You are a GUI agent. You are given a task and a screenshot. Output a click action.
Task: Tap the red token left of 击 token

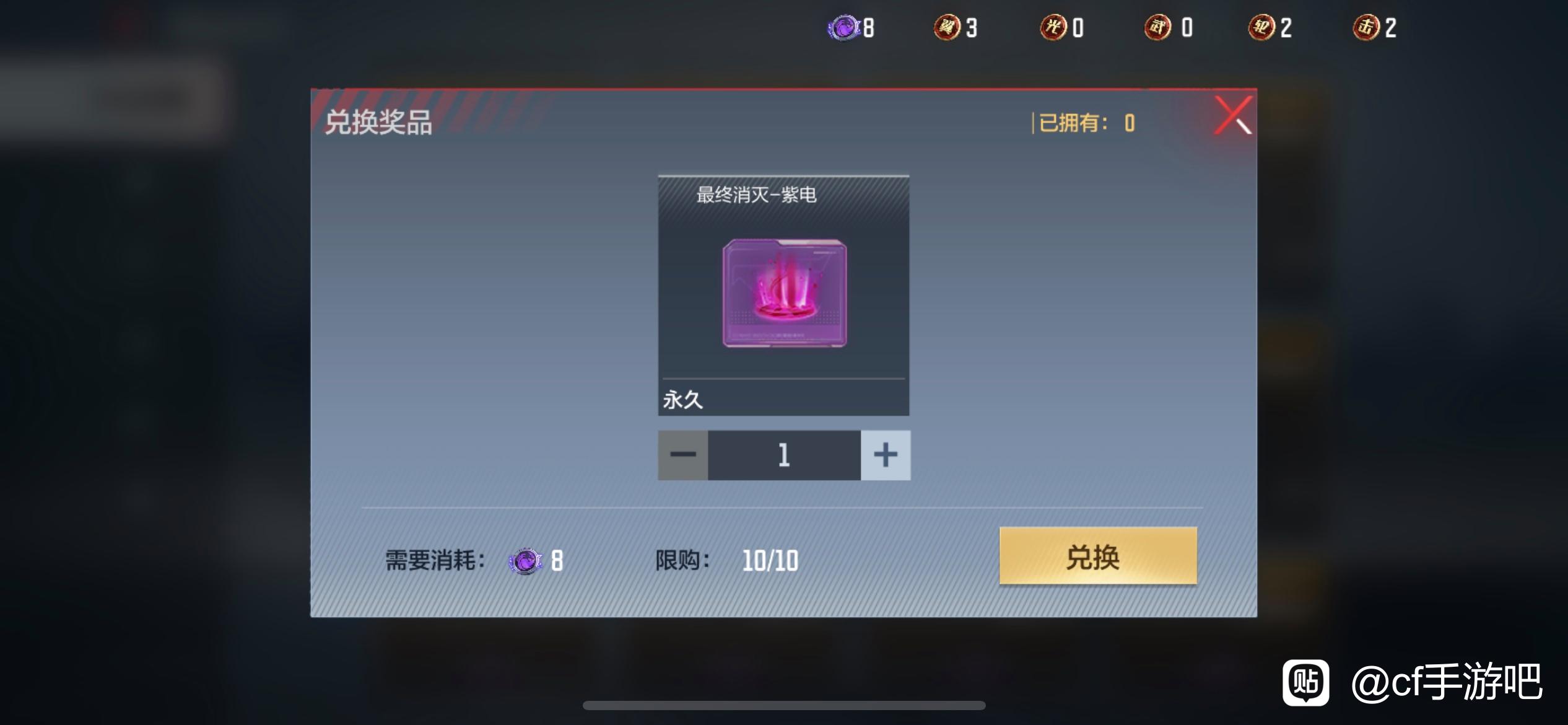point(1261,28)
